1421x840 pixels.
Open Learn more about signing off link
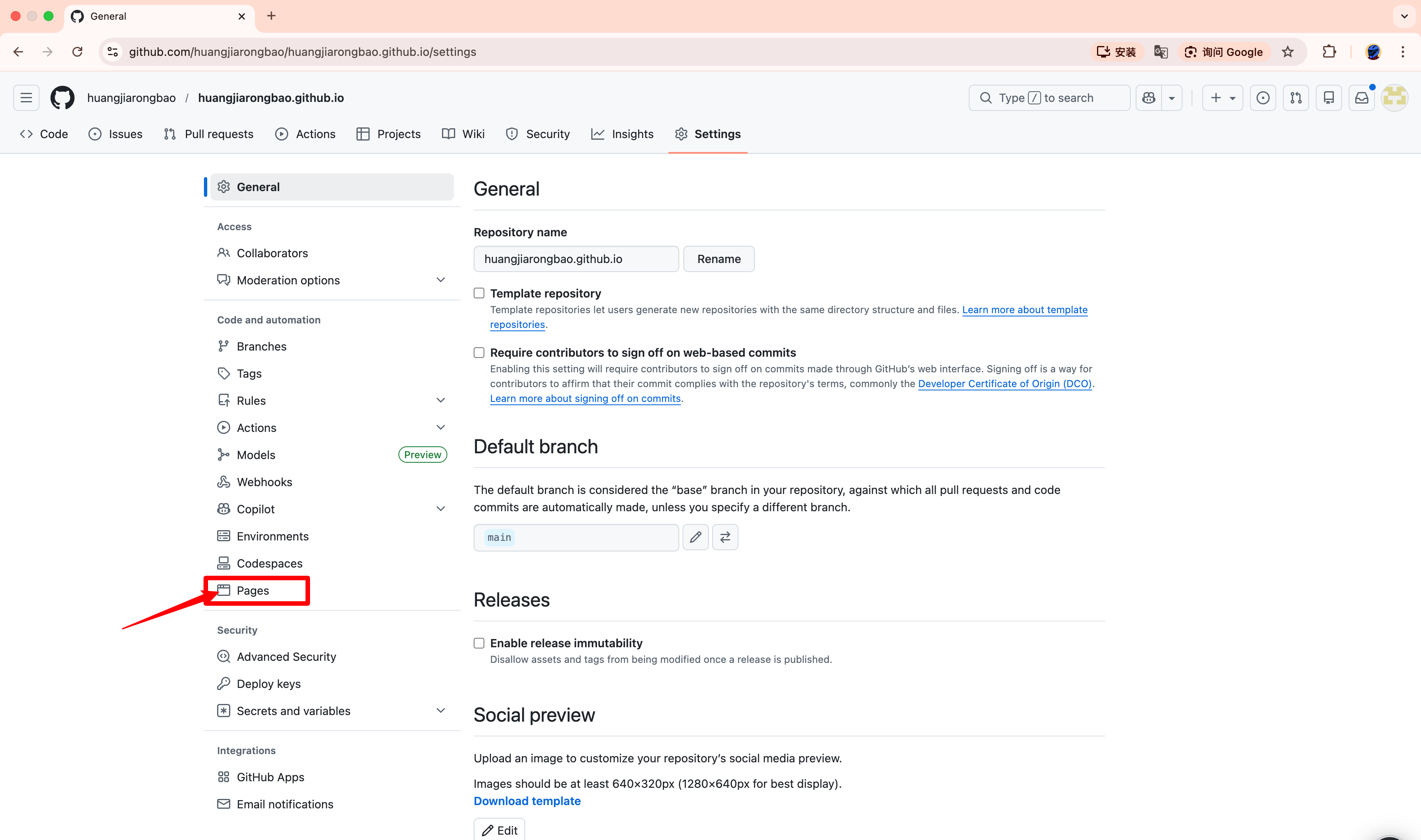click(x=585, y=399)
